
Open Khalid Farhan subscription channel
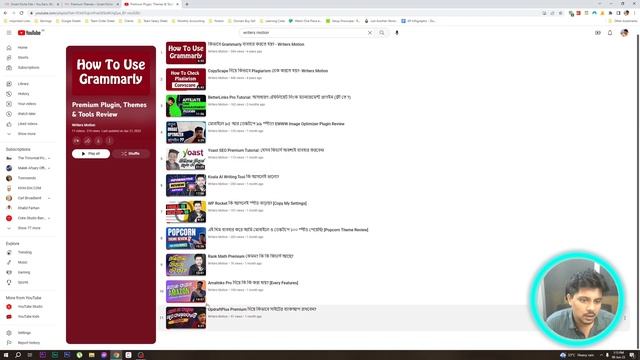28,208
